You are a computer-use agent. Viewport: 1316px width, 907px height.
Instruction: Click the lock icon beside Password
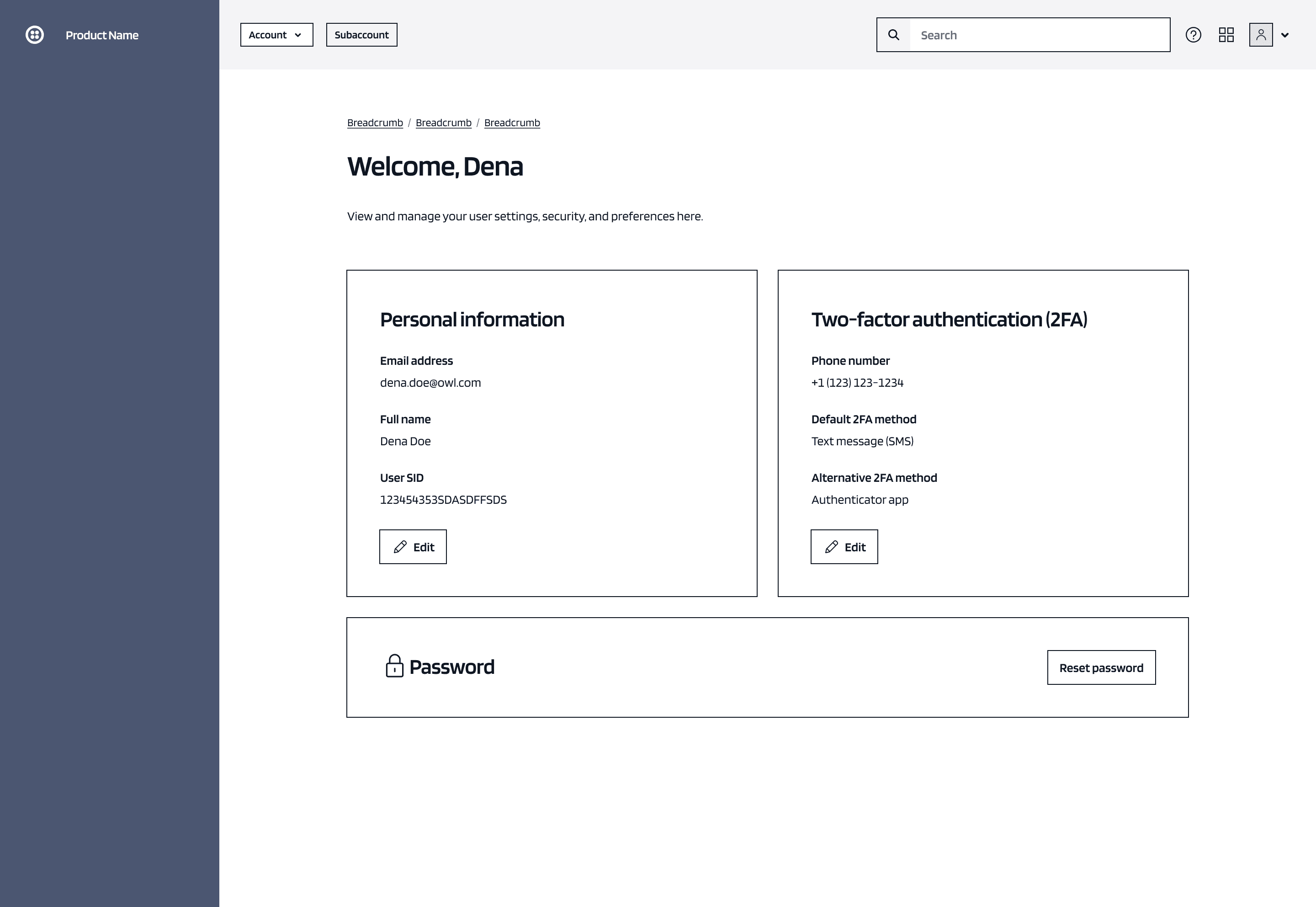395,666
